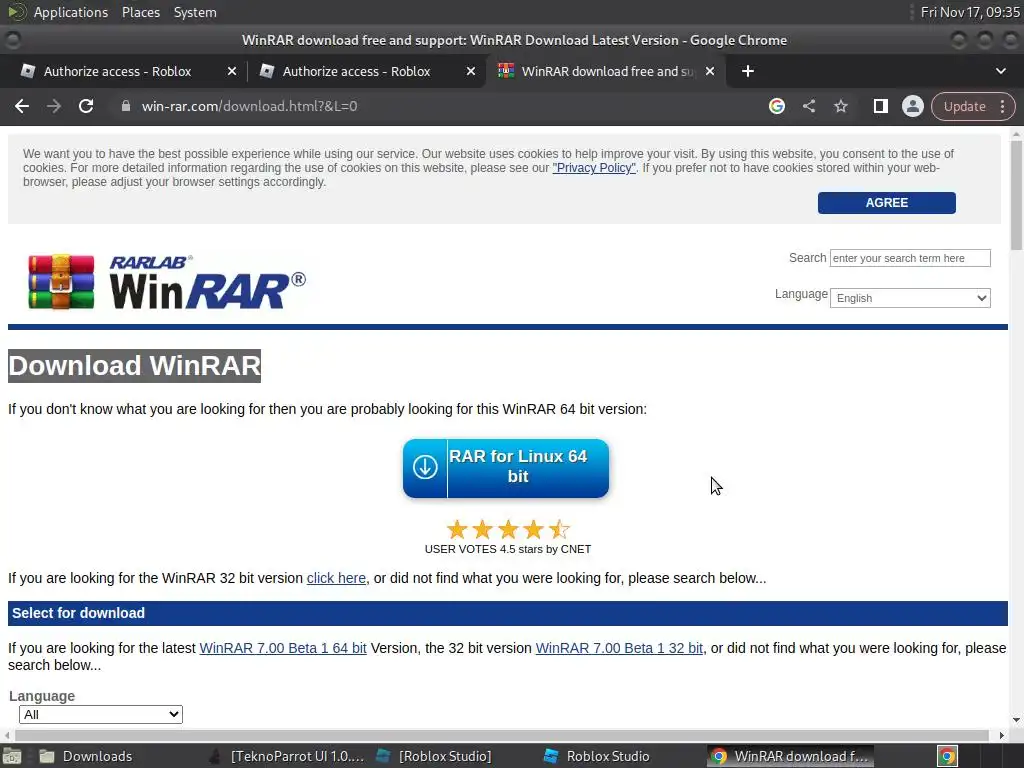
Task: Click the star rating graphic
Action: coord(507,529)
